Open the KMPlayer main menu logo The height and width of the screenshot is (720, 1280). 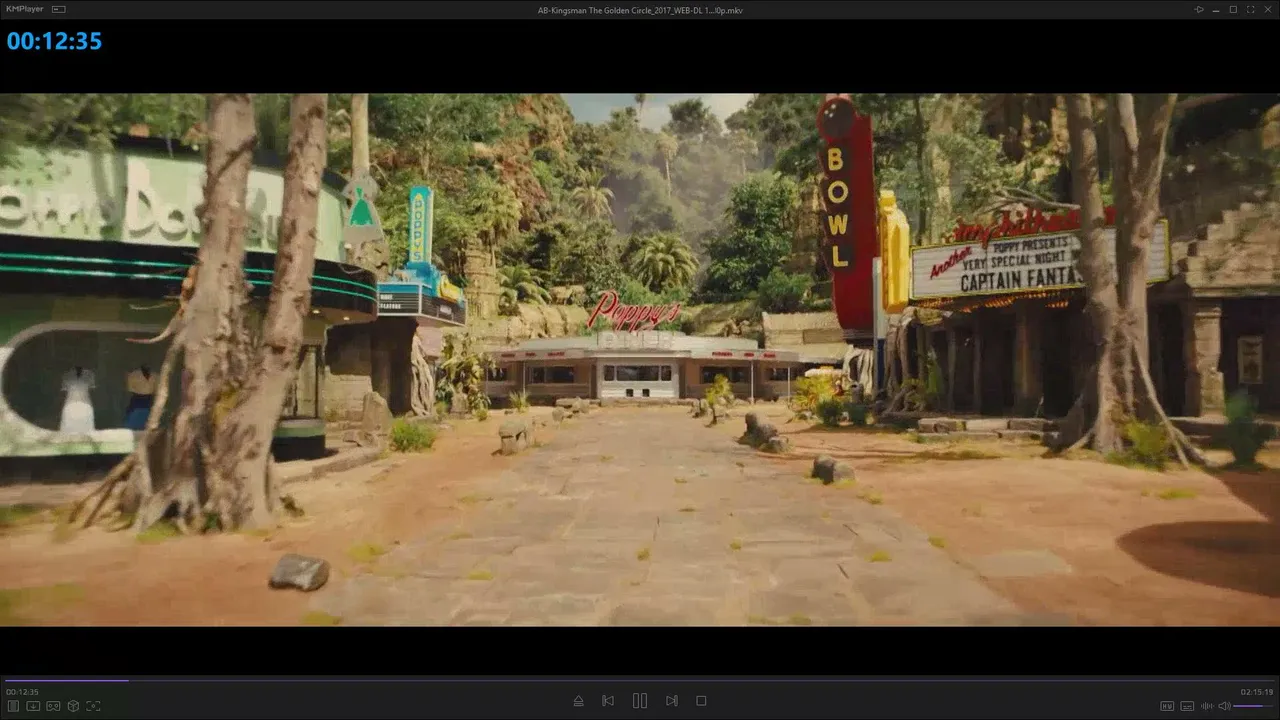coord(24,9)
